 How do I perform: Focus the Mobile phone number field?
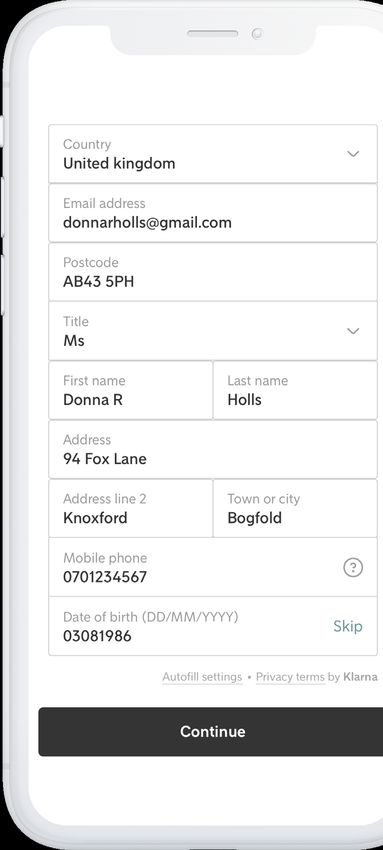[213, 568]
